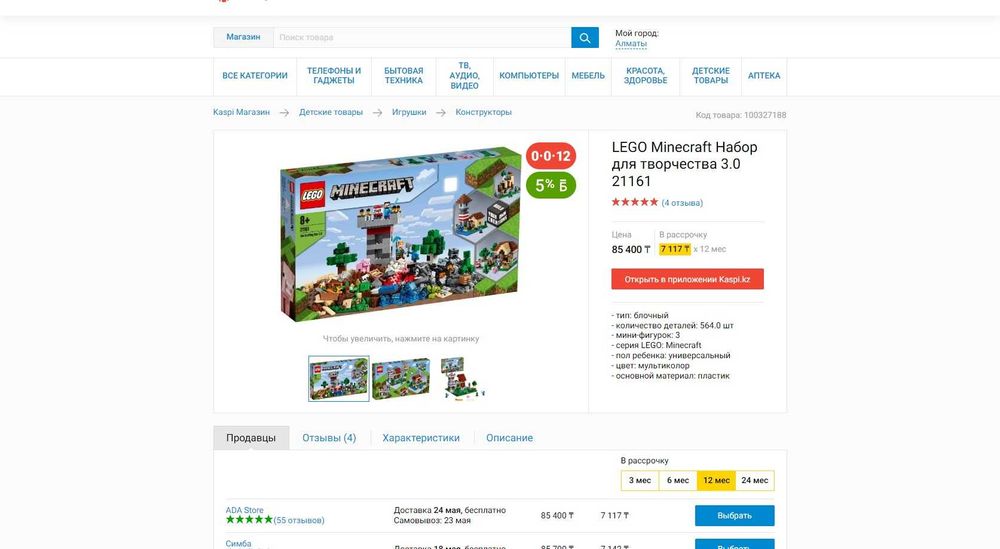This screenshot has width=1000, height=549.
Task: Choose the 24 мес installment option
Action: point(754,480)
